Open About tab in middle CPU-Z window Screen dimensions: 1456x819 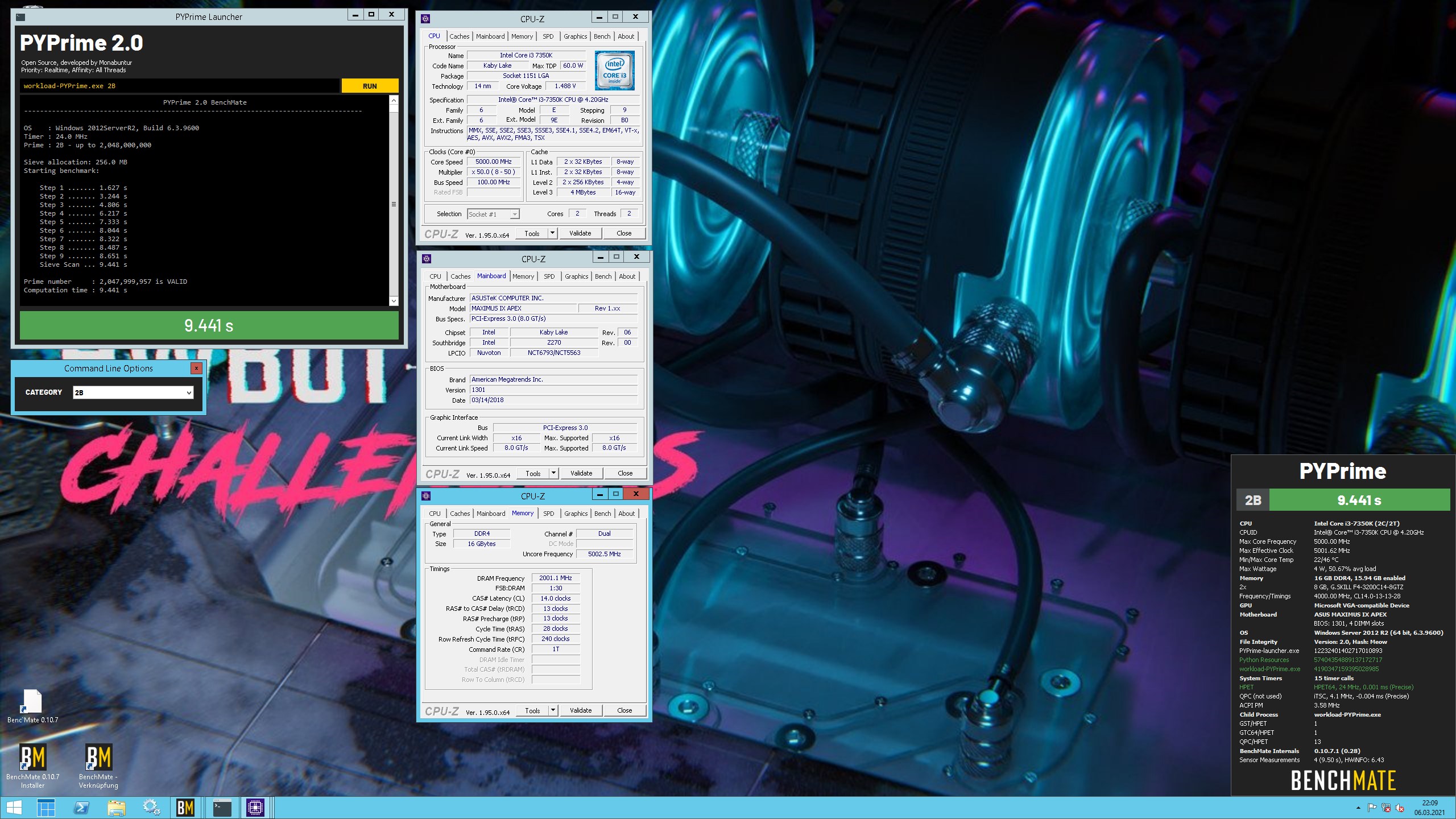(627, 276)
